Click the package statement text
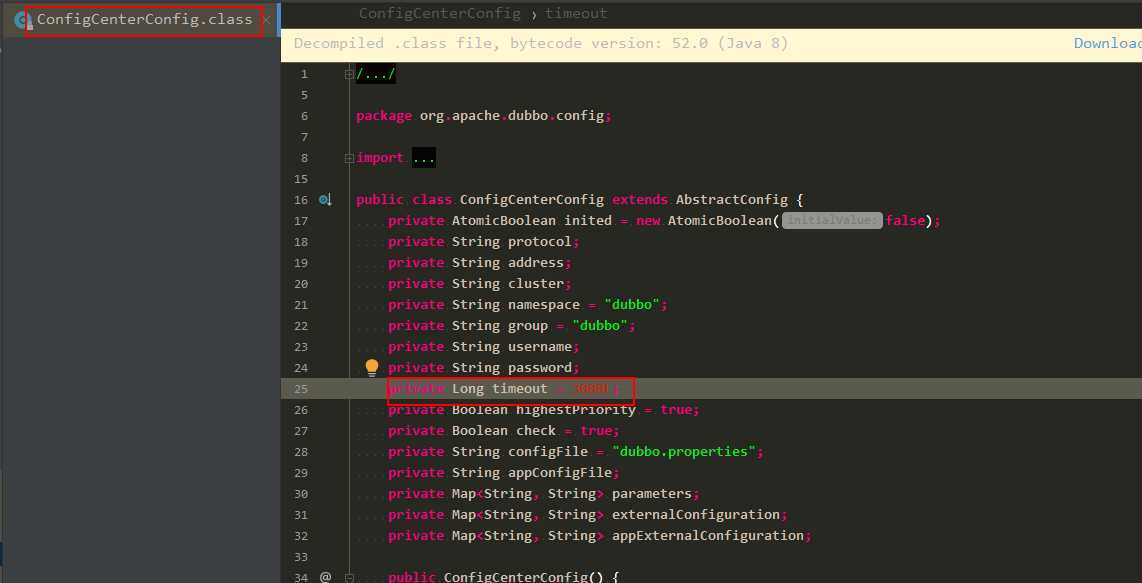The image size is (1142, 583). point(484,116)
